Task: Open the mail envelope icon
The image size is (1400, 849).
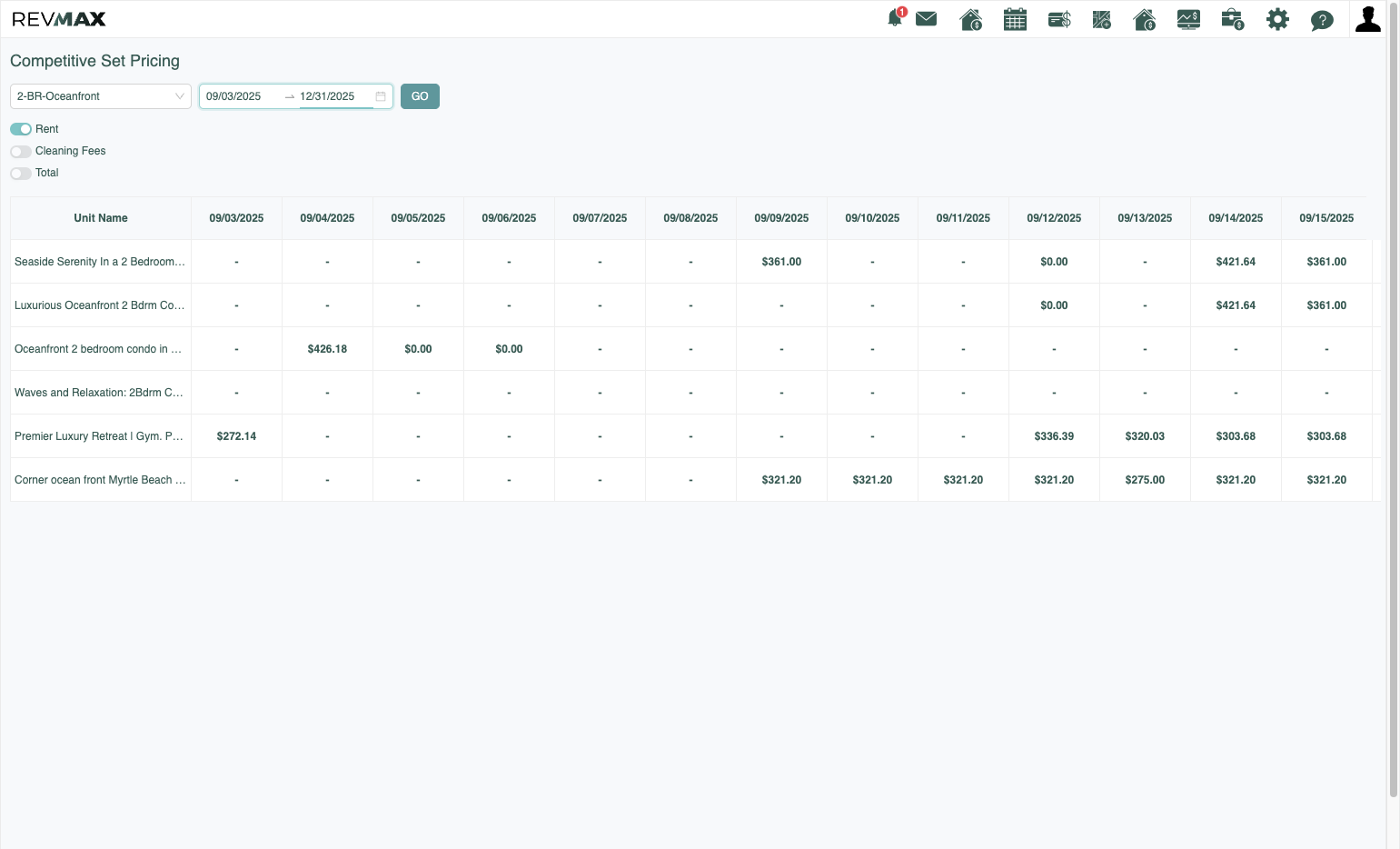Action: 927,19
